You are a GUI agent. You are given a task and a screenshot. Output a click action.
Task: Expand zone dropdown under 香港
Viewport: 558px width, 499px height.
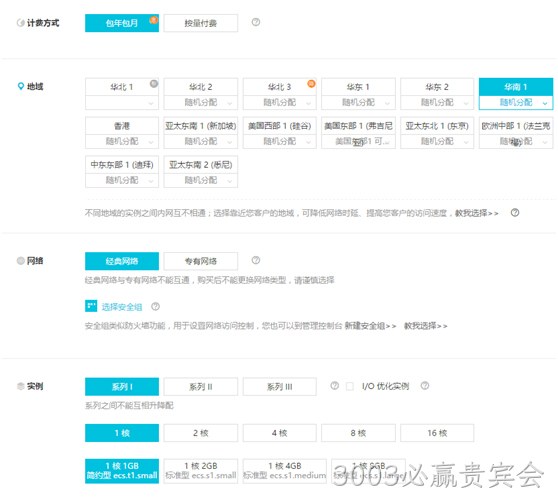tap(122, 141)
